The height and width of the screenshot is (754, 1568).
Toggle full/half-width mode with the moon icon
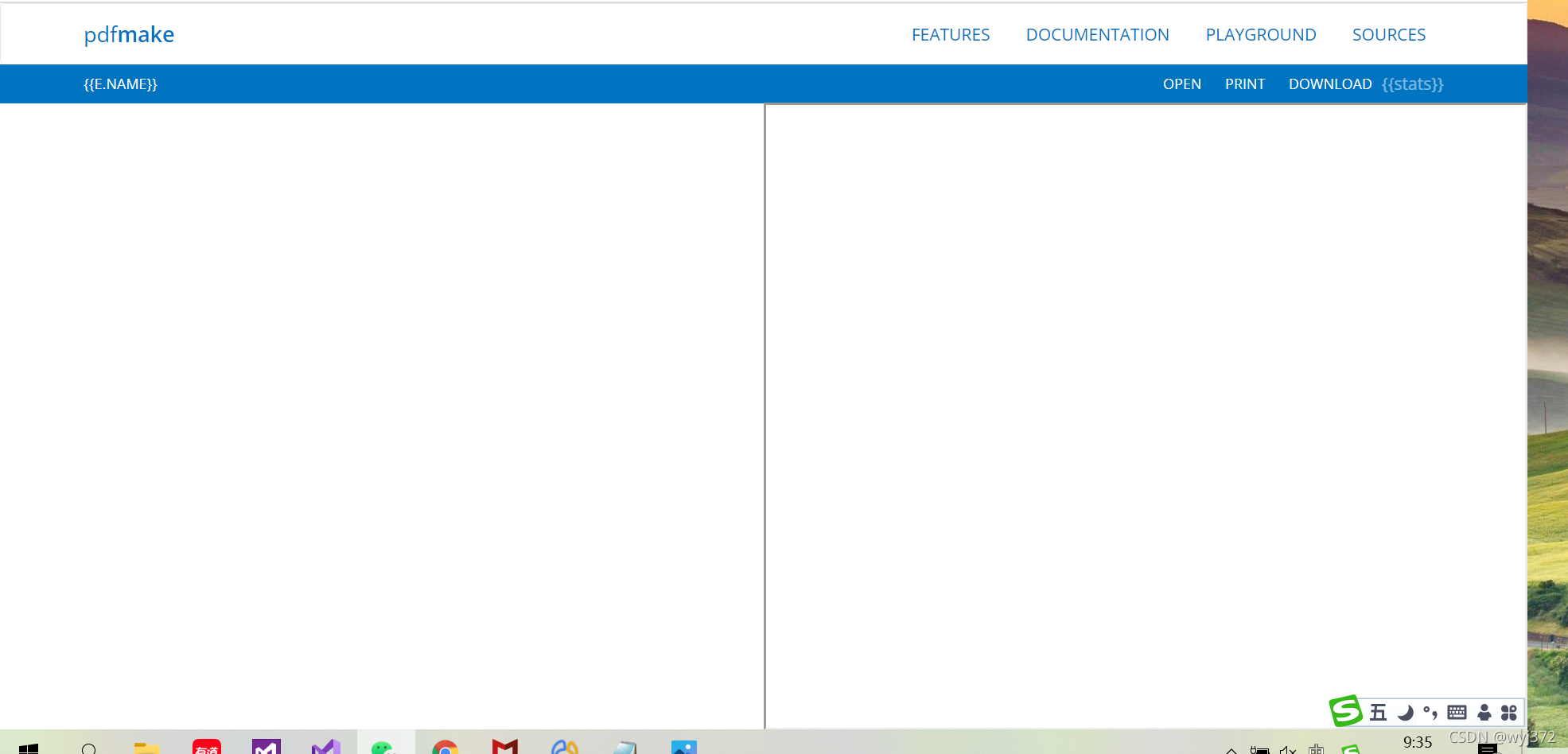pos(1405,712)
